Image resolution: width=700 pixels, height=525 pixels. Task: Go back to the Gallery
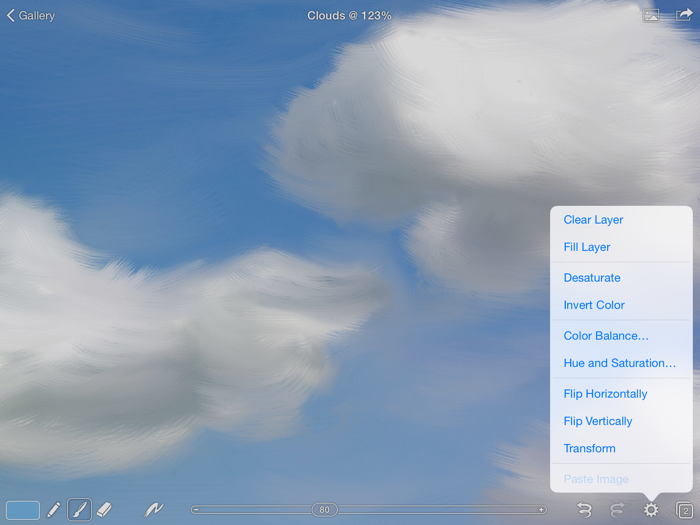pos(30,16)
